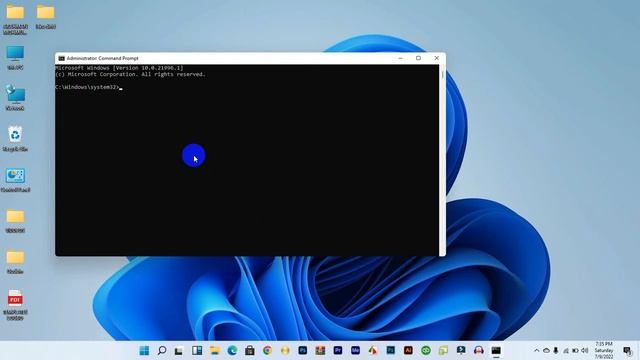Open Adobe Illustrator from the taskbar
Image resolution: width=640 pixels, height=360 pixels.
tap(408, 350)
